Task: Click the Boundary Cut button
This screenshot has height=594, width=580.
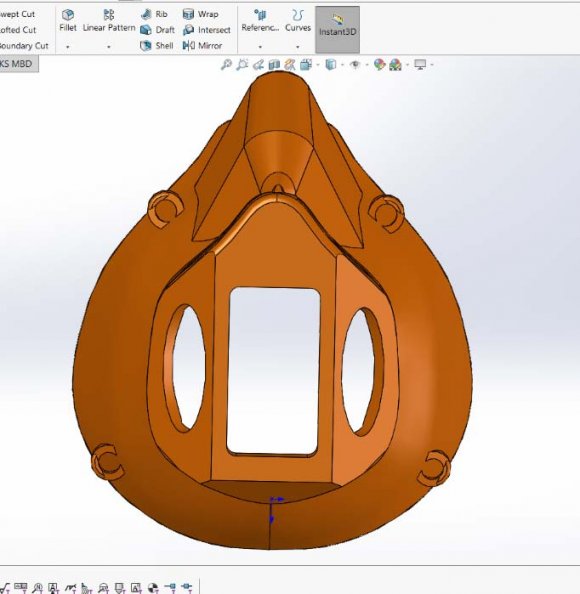Action: tap(24, 46)
